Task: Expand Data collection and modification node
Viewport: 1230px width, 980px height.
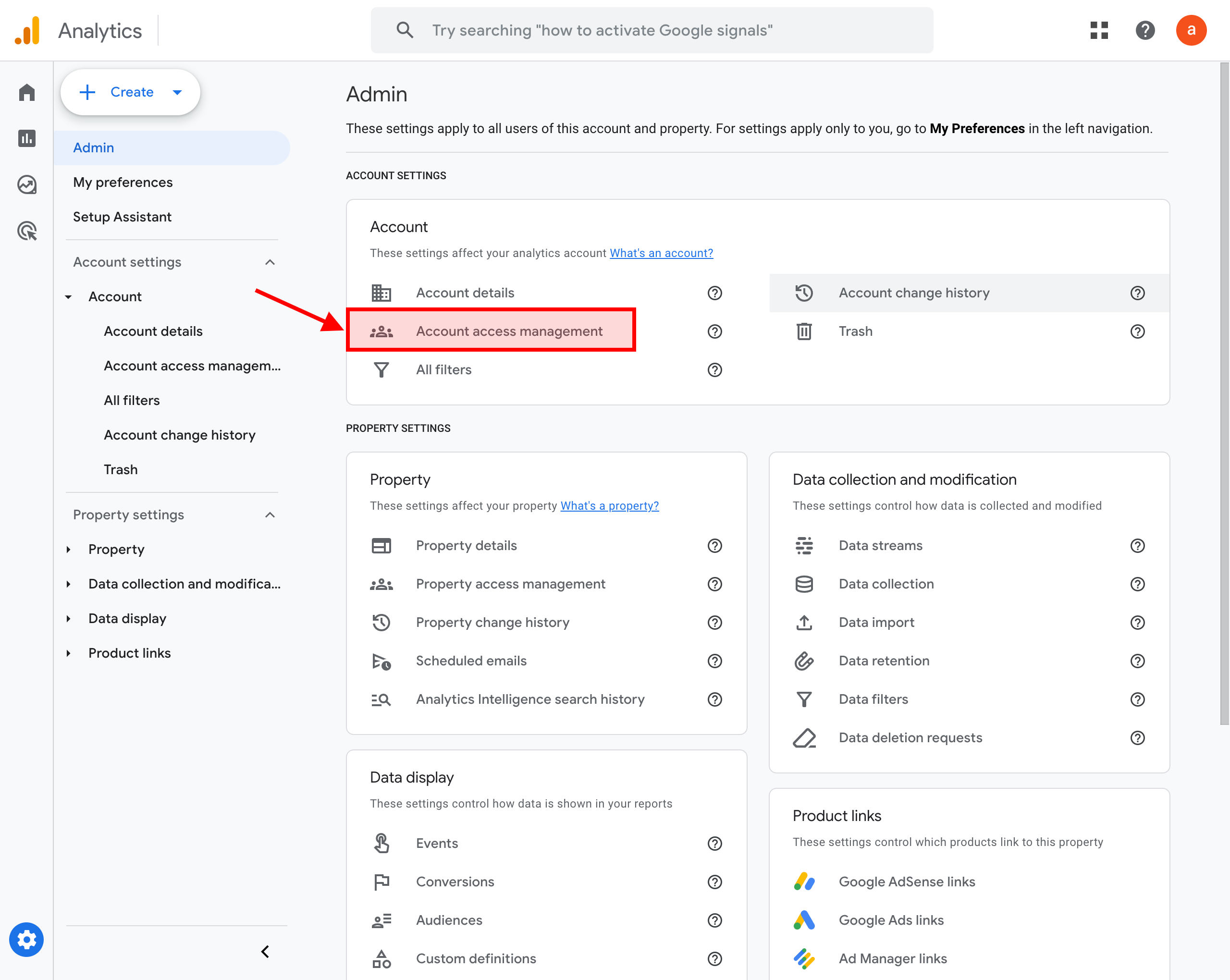Action: 68,584
